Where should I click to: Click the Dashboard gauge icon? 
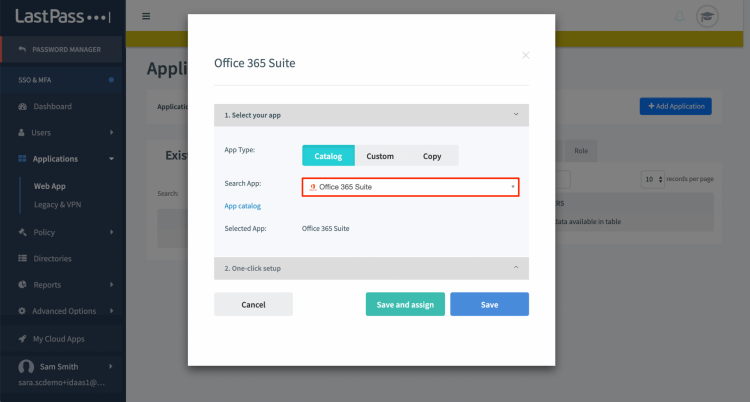[22, 106]
